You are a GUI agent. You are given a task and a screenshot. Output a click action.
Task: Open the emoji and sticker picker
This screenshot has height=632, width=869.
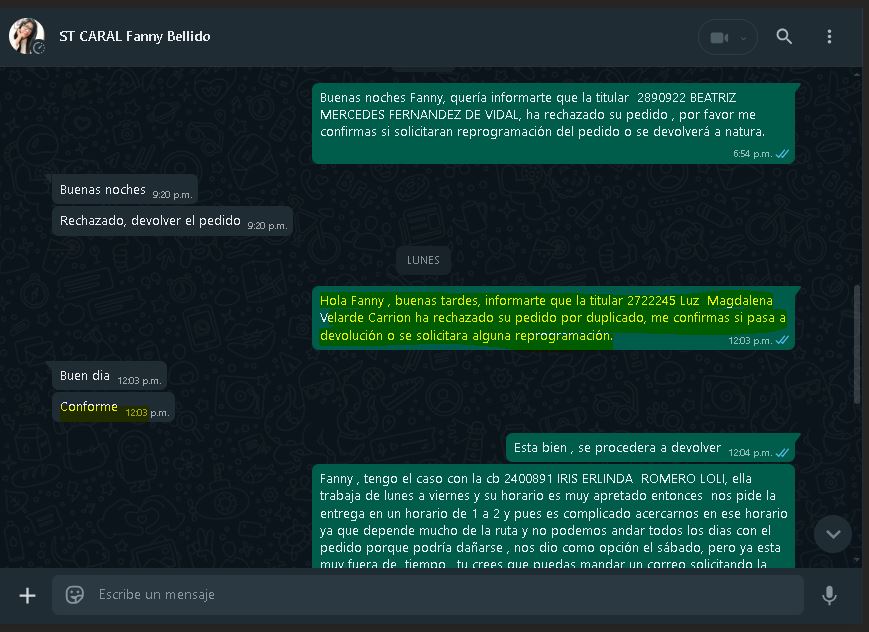click(x=75, y=595)
